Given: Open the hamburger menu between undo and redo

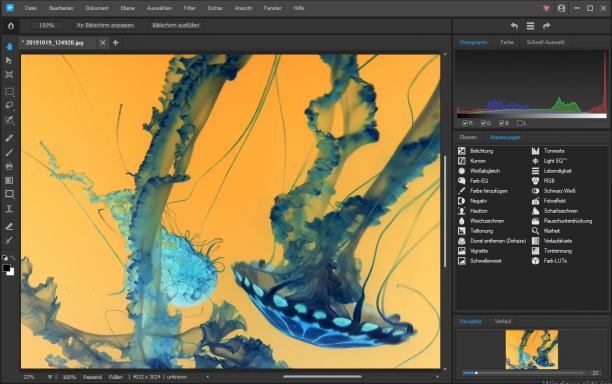Looking at the screenshot, I should (x=530, y=26).
